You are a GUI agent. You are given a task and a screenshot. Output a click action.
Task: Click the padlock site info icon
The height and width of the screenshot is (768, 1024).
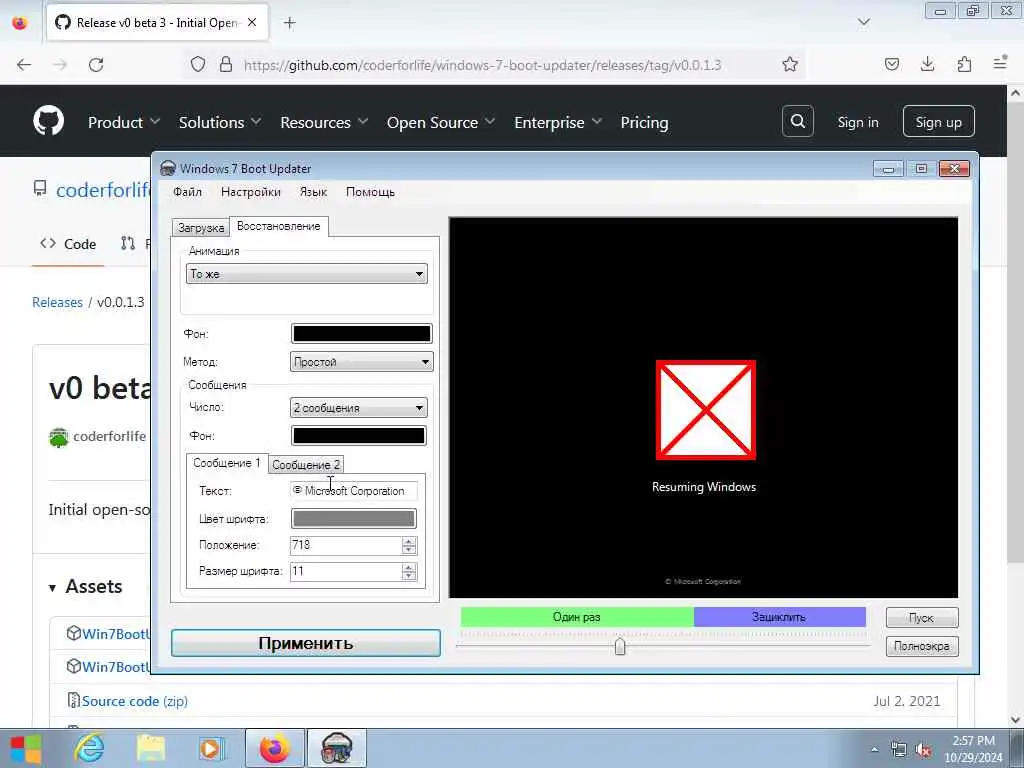click(226, 64)
